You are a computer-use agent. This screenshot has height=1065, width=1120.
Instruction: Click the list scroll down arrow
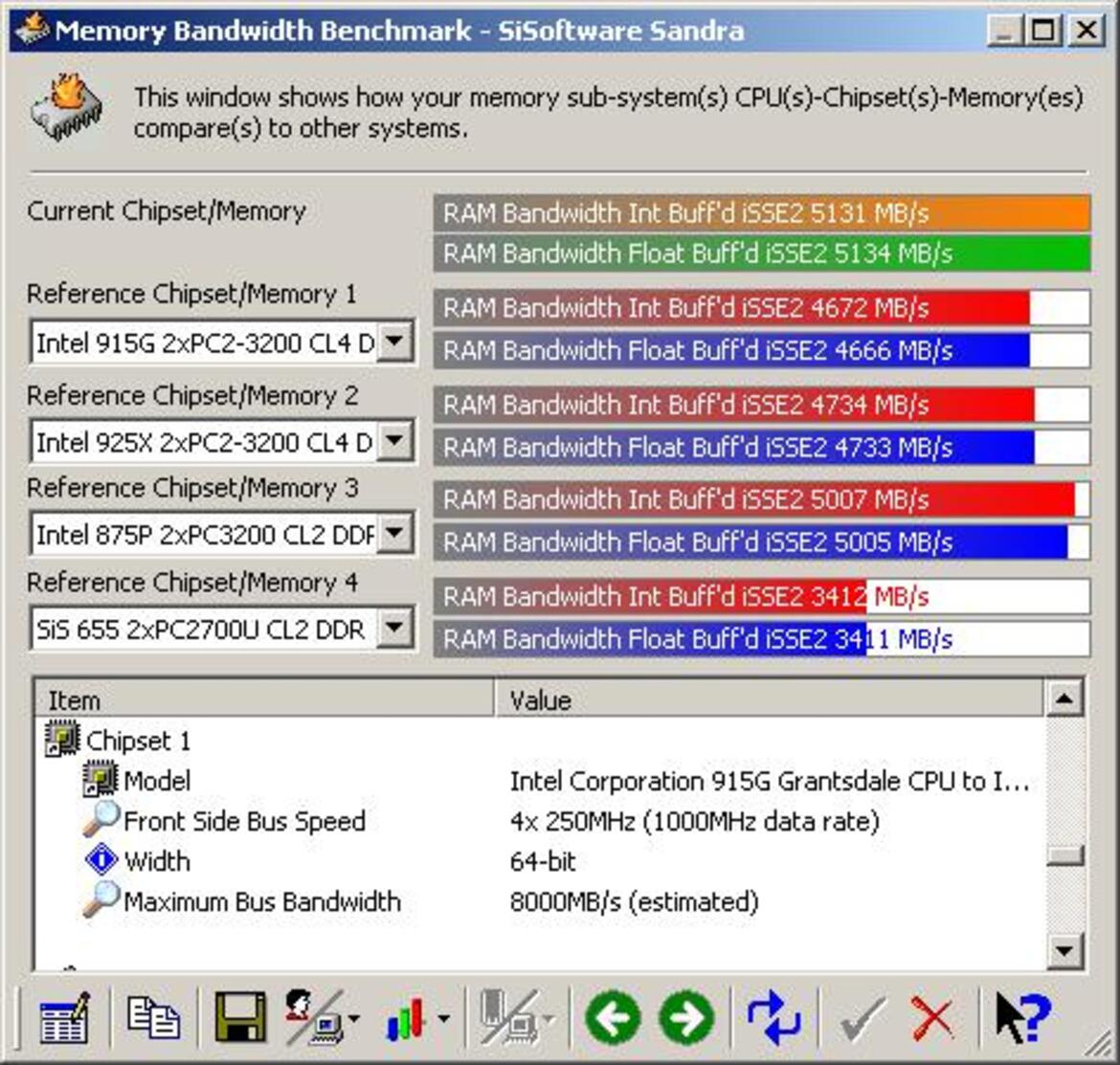click(1064, 951)
